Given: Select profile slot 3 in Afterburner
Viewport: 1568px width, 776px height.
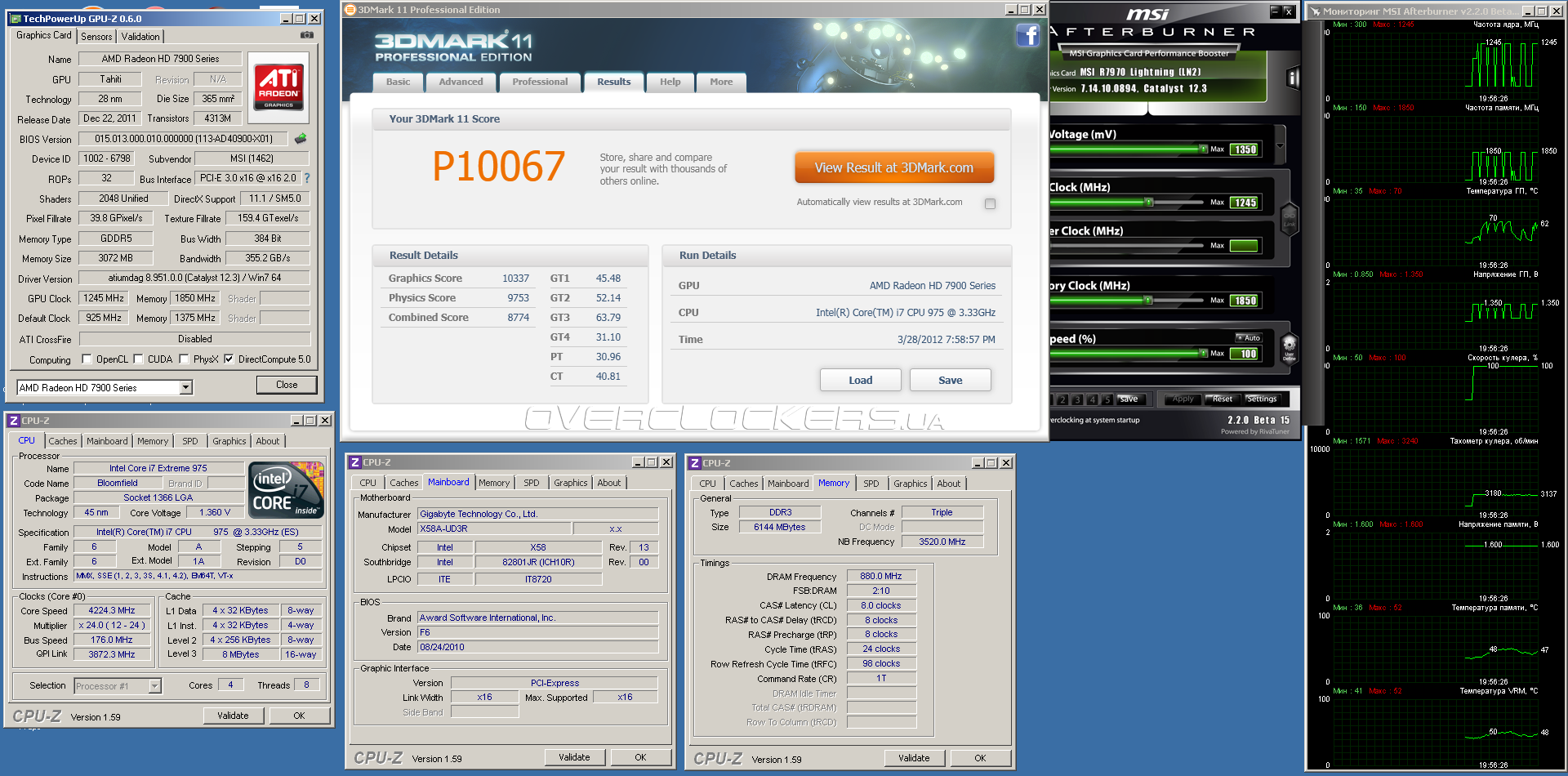Looking at the screenshot, I should [x=1078, y=399].
